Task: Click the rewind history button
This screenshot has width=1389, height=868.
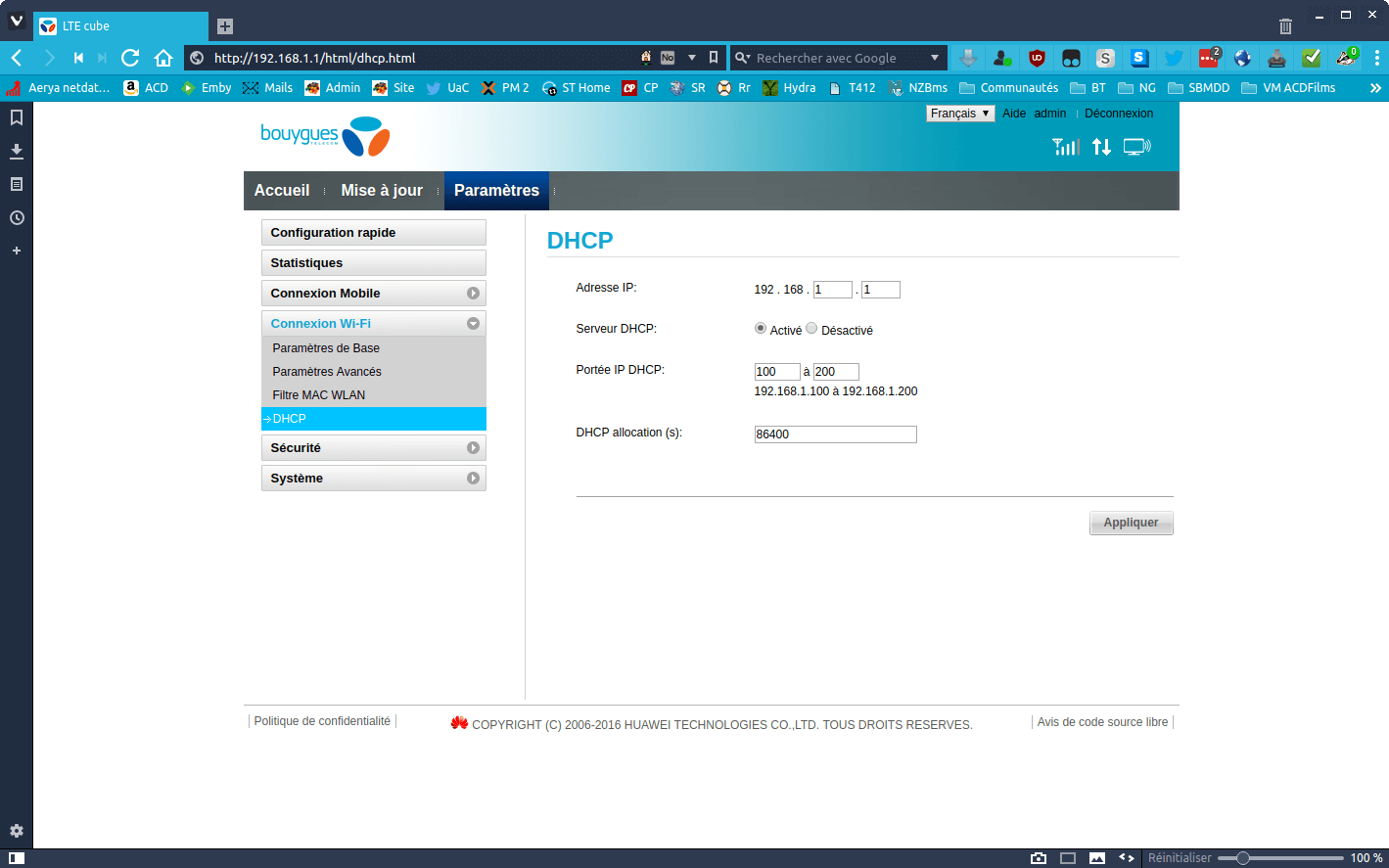Action: pyautogui.click(x=78, y=58)
